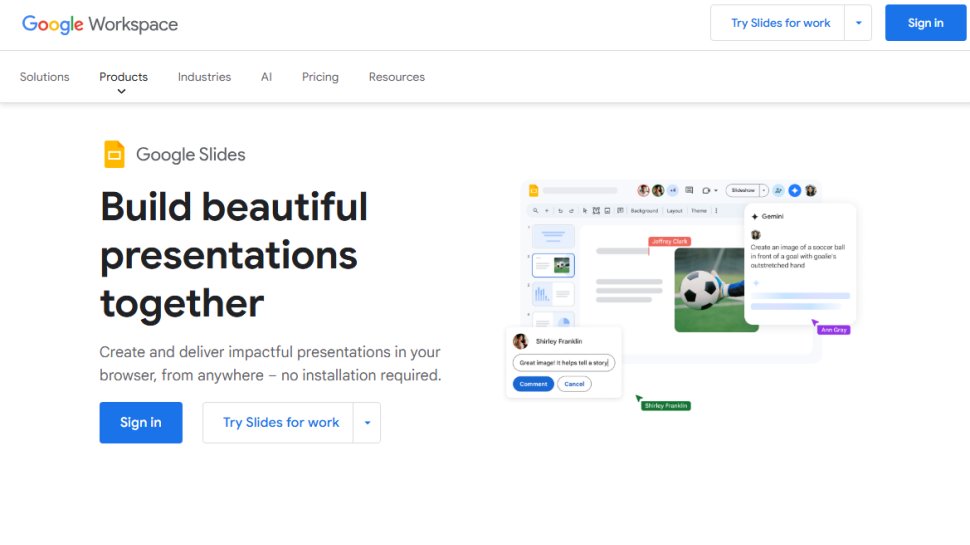Click Sign in below the hero description
This screenshot has width=970, height=545.
[141, 423]
